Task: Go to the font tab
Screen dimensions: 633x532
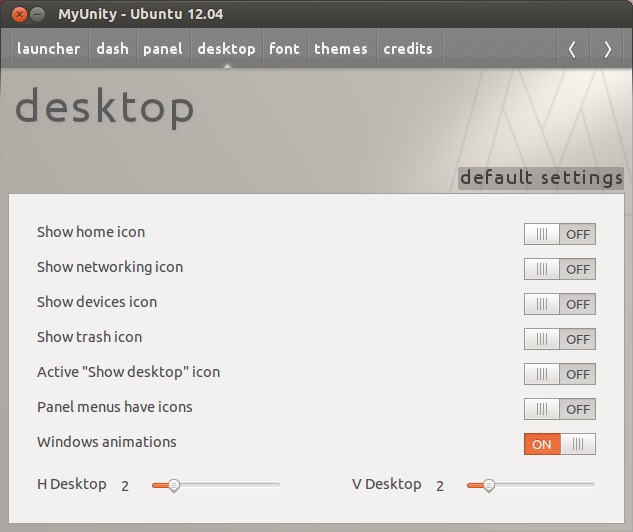Action: tap(285, 49)
